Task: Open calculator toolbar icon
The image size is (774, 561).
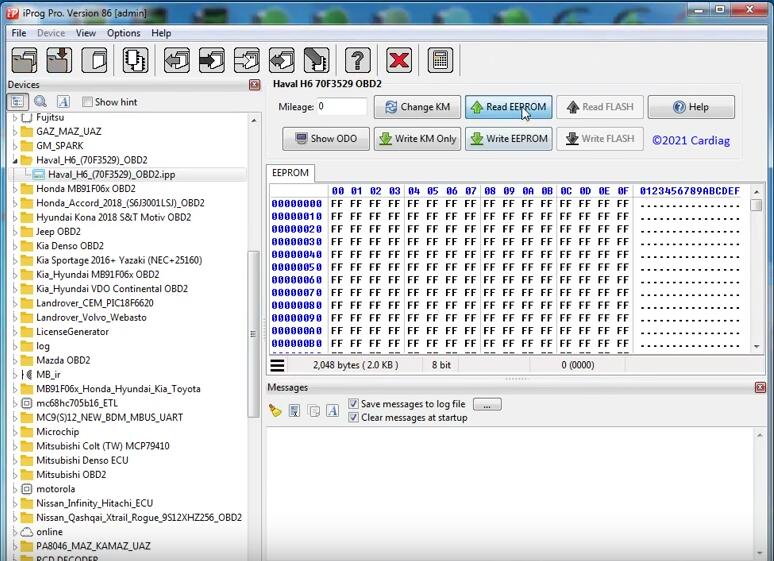Action: pyautogui.click(x=440, y=60)
